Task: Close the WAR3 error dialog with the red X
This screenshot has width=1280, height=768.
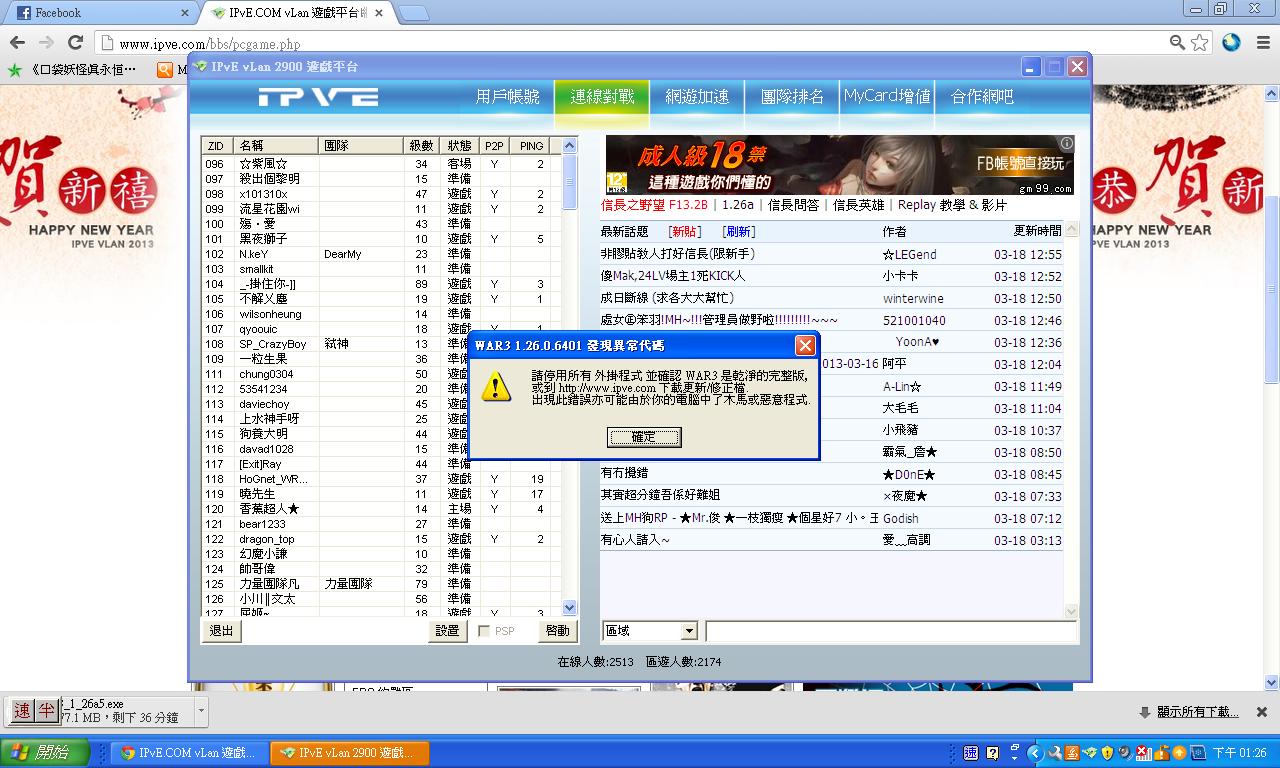Action: [805, 346]
